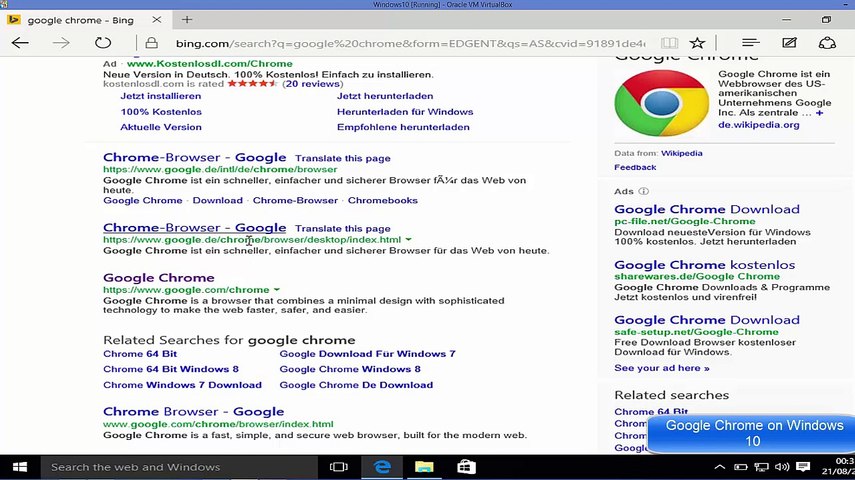Click Google Chrome De Download link
Viewport: 855px width, 480px height.
[x=356, y=385]
